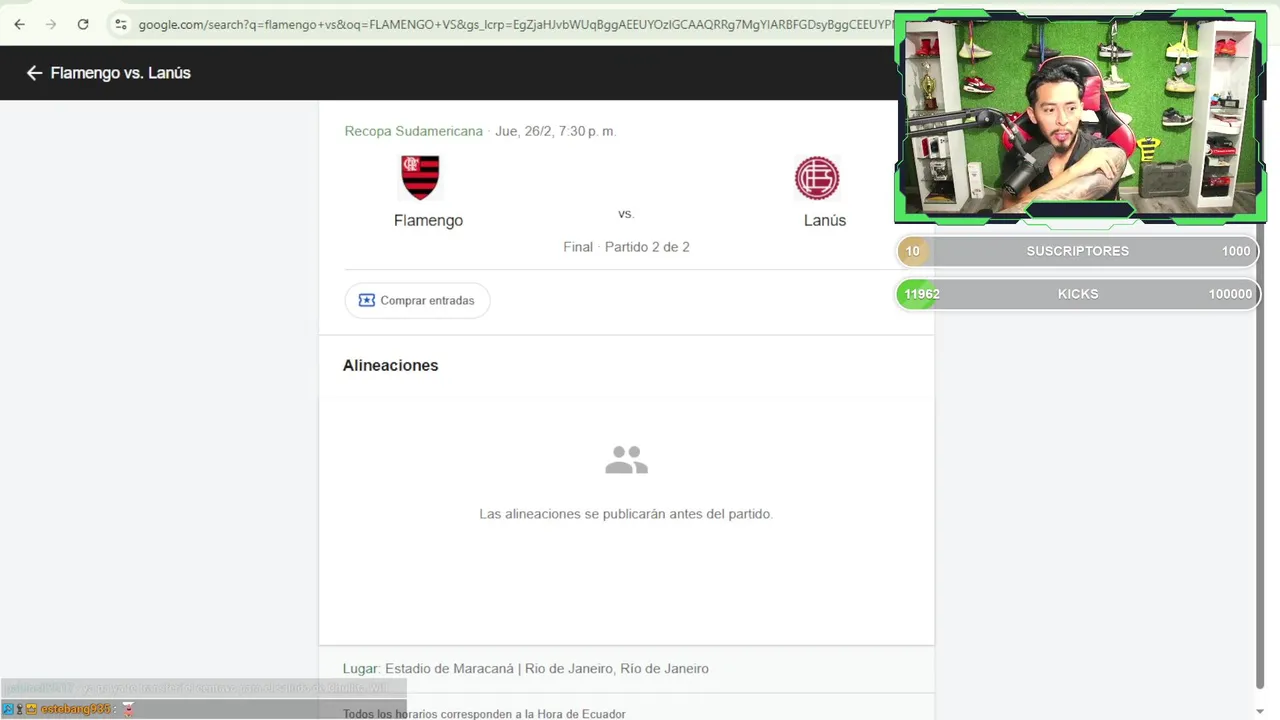Click the Estadio de Maracaná venue text
The height and width of the screenshot is (720, 1280).
tap(546, 669)
